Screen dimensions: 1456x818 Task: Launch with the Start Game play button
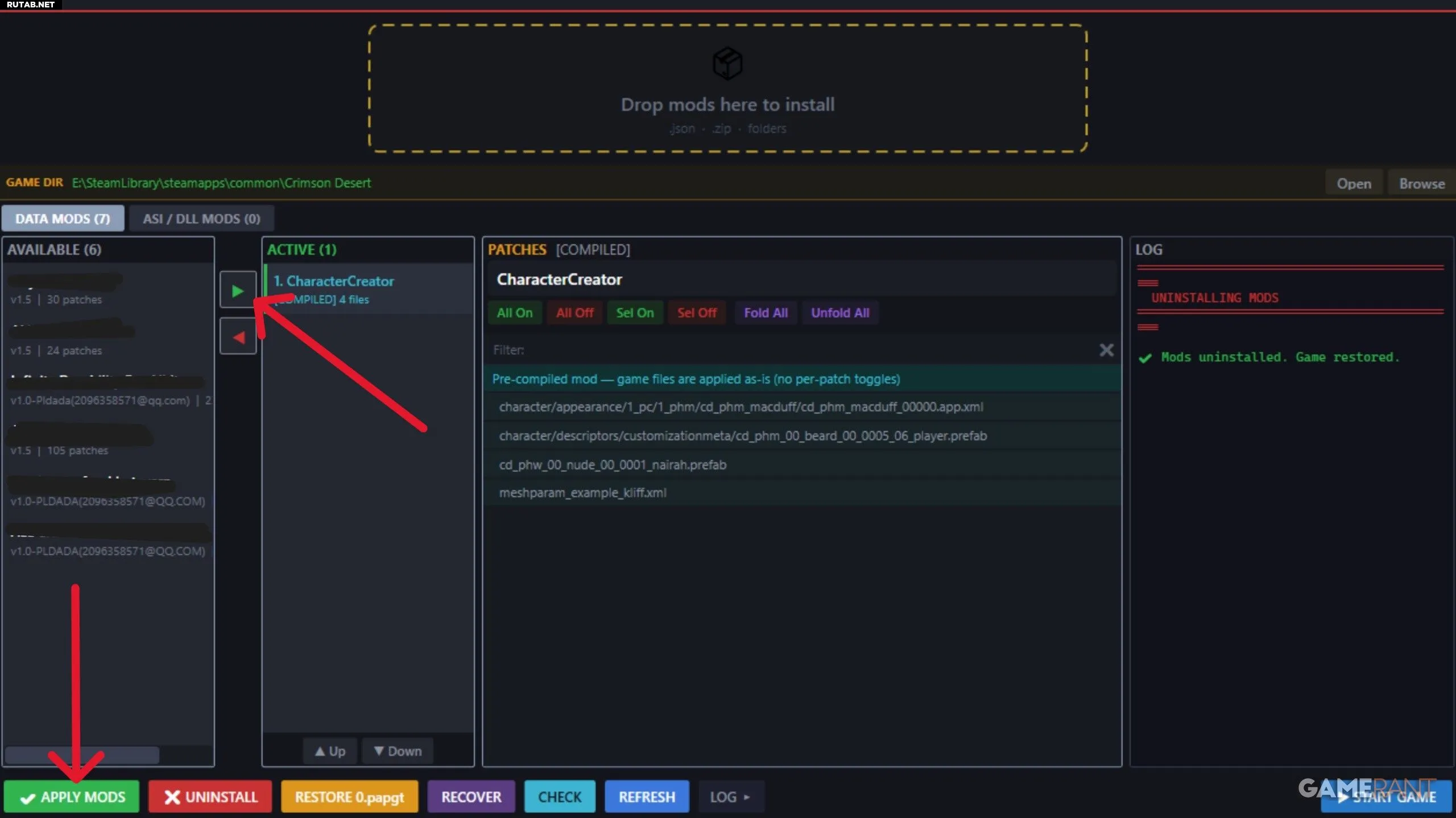(x=1385, y=798)
